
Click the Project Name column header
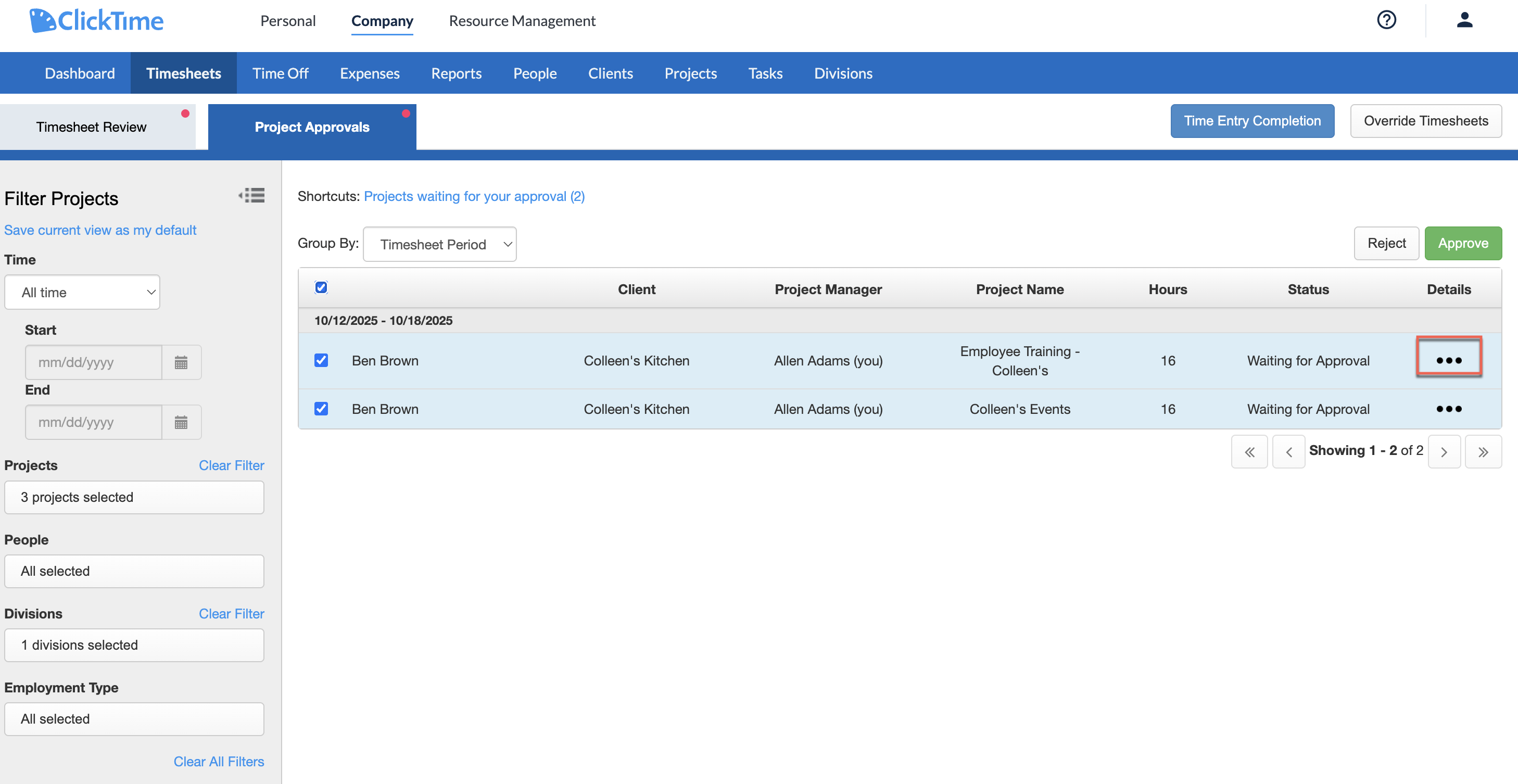(x=1020, y=289)
